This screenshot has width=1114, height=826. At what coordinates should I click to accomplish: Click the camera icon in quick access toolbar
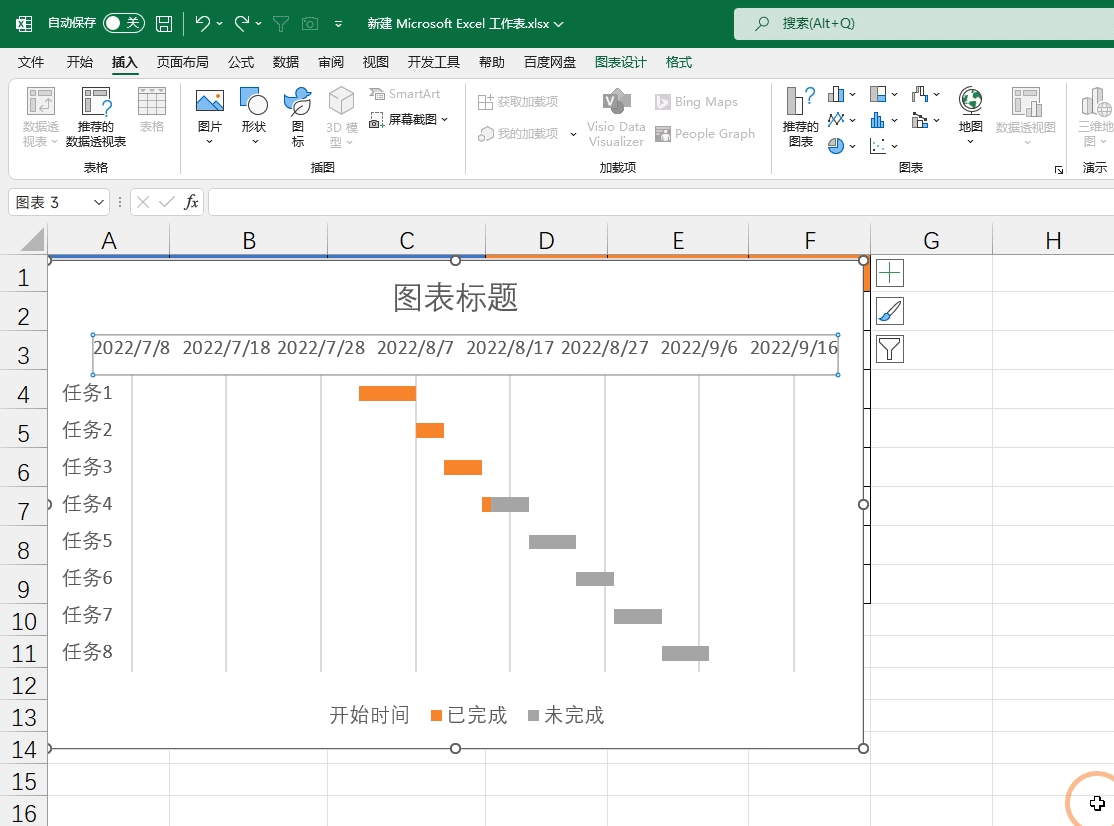pos(310,24)
